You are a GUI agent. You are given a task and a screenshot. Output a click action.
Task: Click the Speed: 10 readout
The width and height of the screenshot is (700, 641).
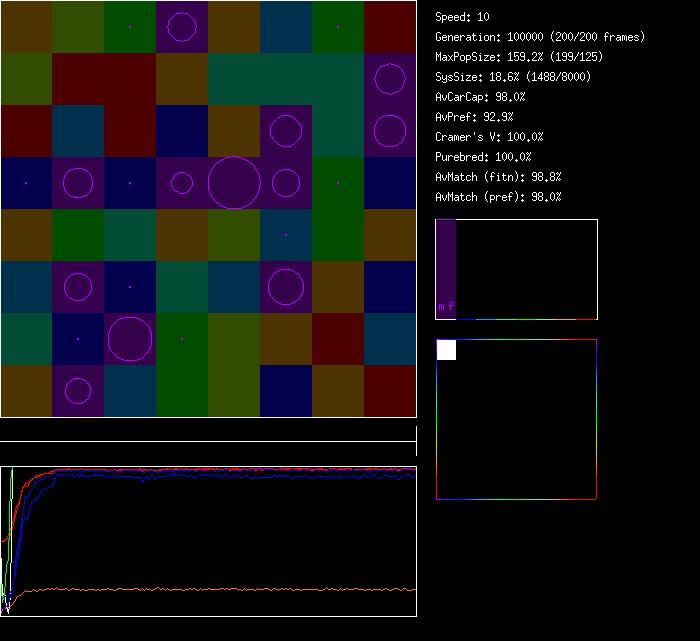(x=462, y=17)
